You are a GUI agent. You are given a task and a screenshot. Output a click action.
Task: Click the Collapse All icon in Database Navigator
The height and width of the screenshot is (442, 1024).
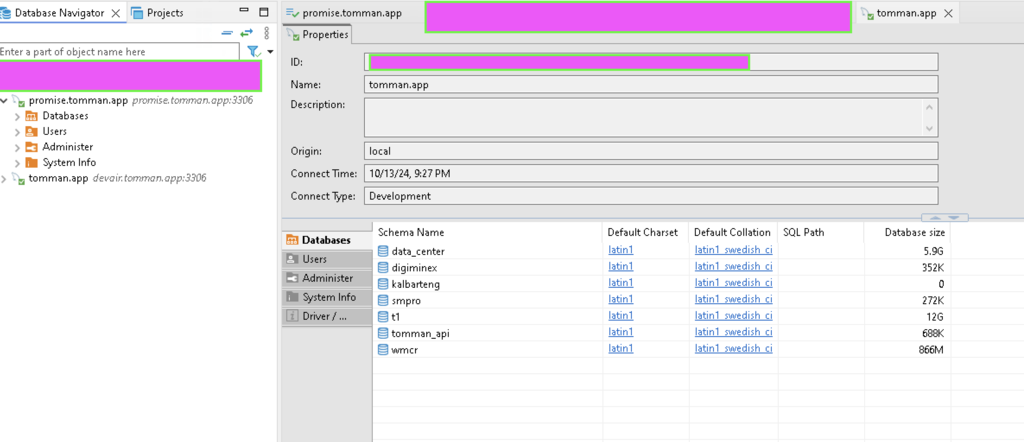pos(227,33)
